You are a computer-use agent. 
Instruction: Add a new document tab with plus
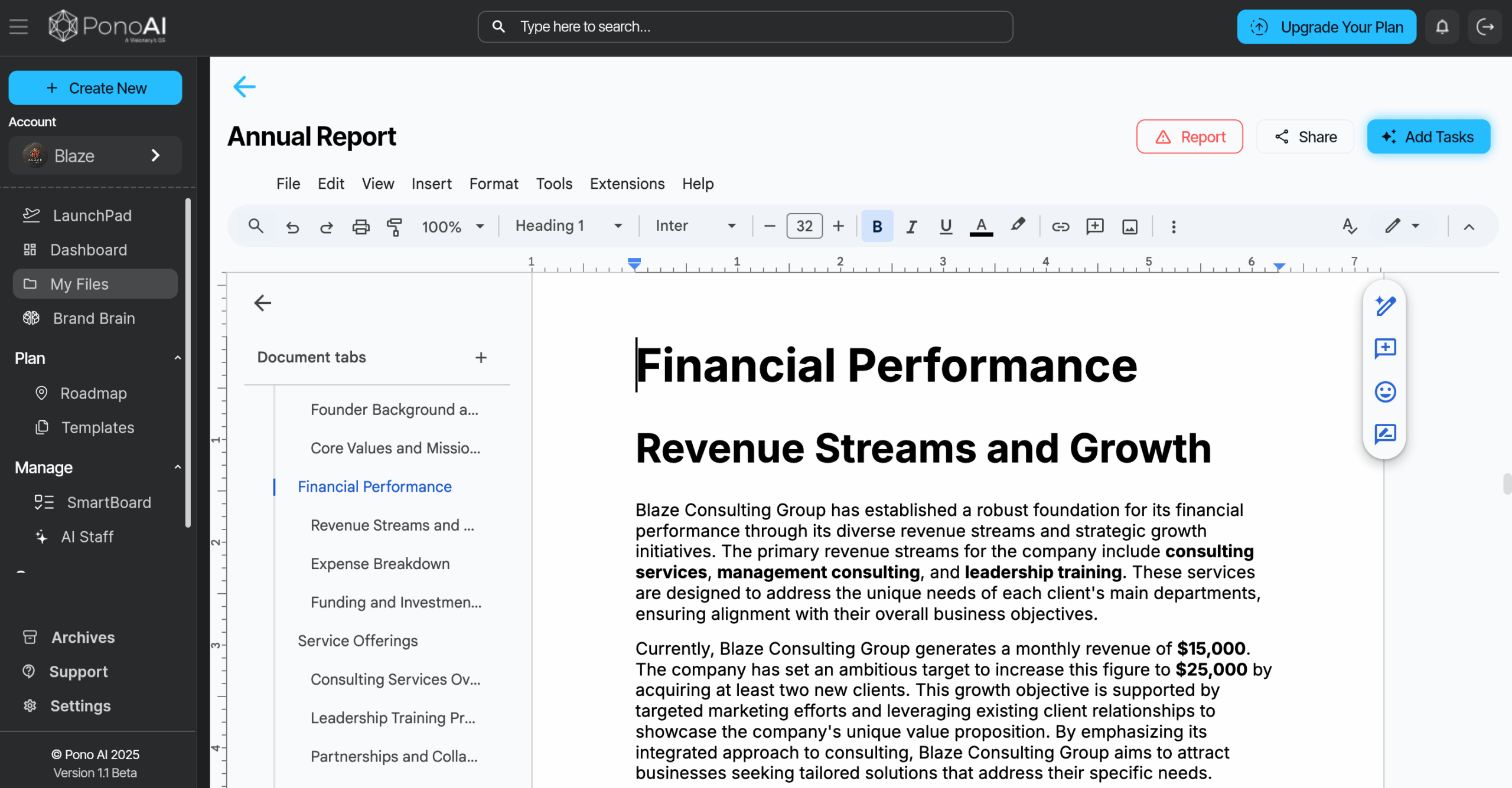pos(481,358)
